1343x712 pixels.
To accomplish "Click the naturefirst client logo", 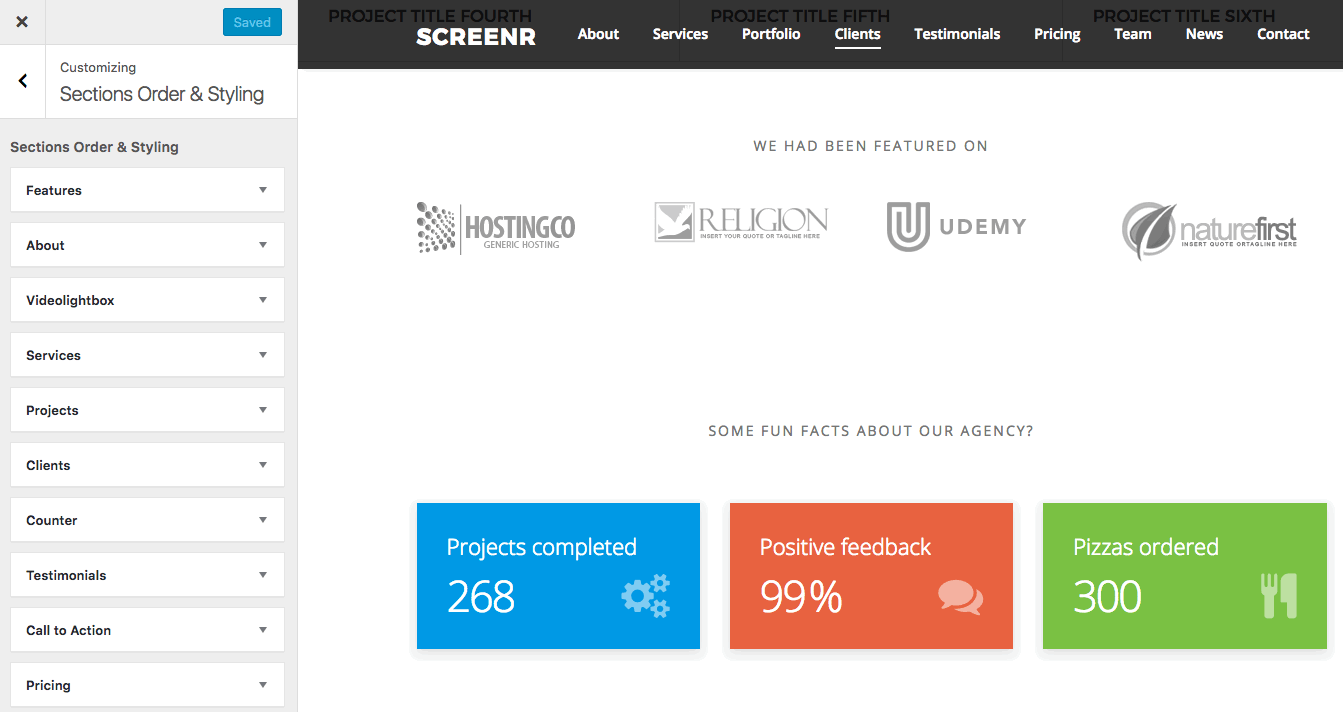I will coord(1209,230).
